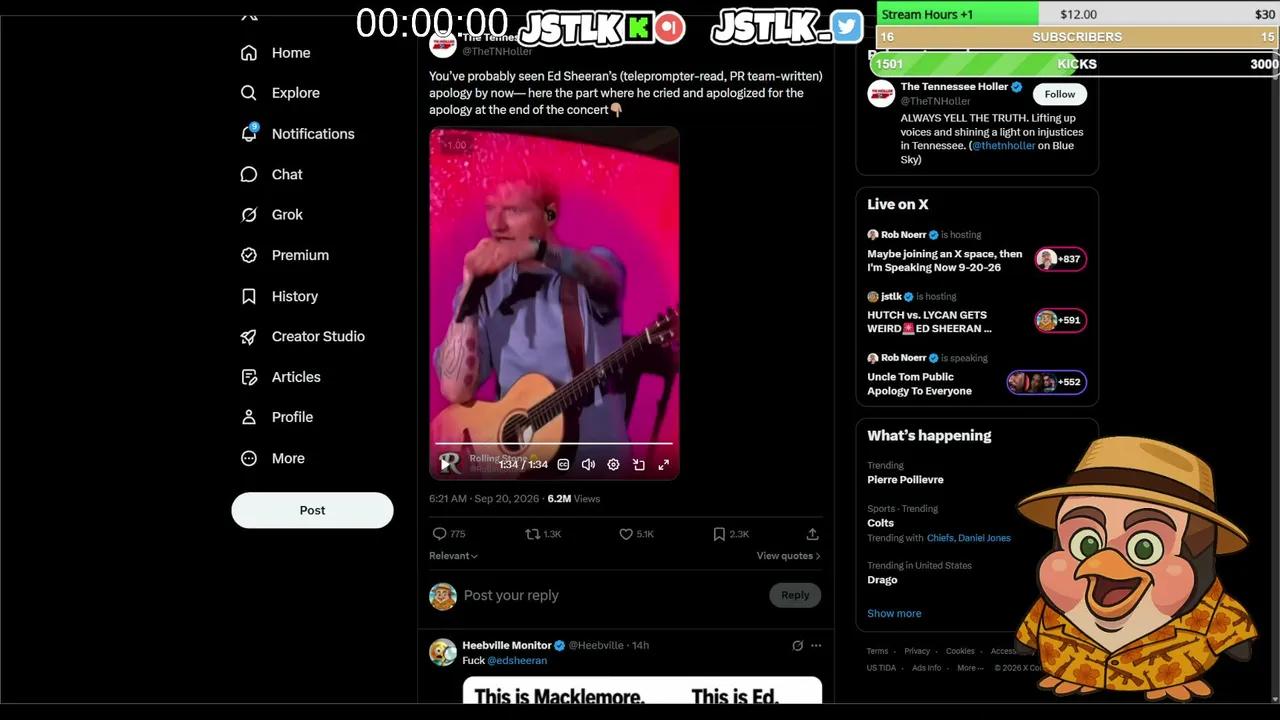1280x720 pixels.
Task: Open the @thetnholler Blue Sky link
Action: pyautogui.click(x=1003, y=145)
